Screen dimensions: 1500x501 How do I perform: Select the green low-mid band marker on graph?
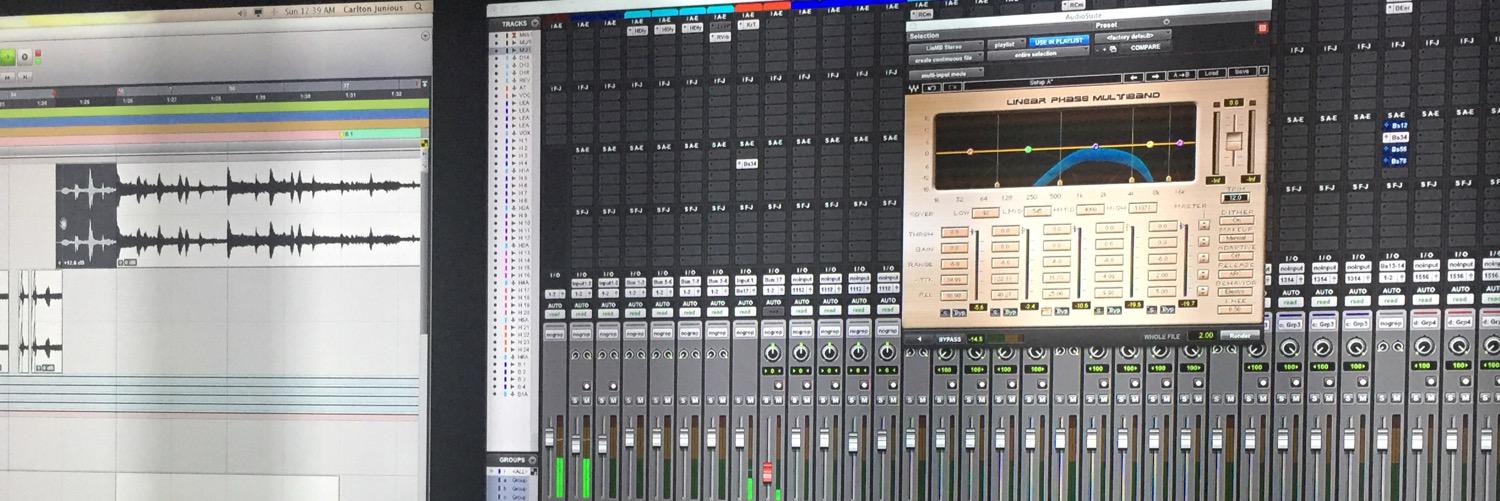[x=1027, y=149]
